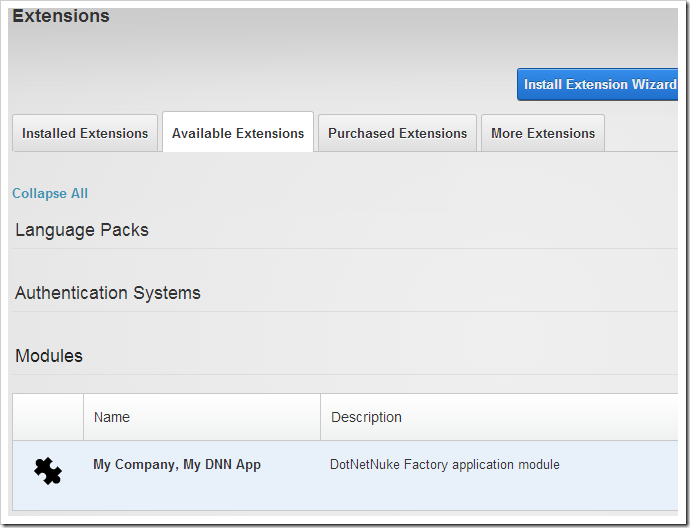Select the Available Extensions tab

tap(238, 133)
